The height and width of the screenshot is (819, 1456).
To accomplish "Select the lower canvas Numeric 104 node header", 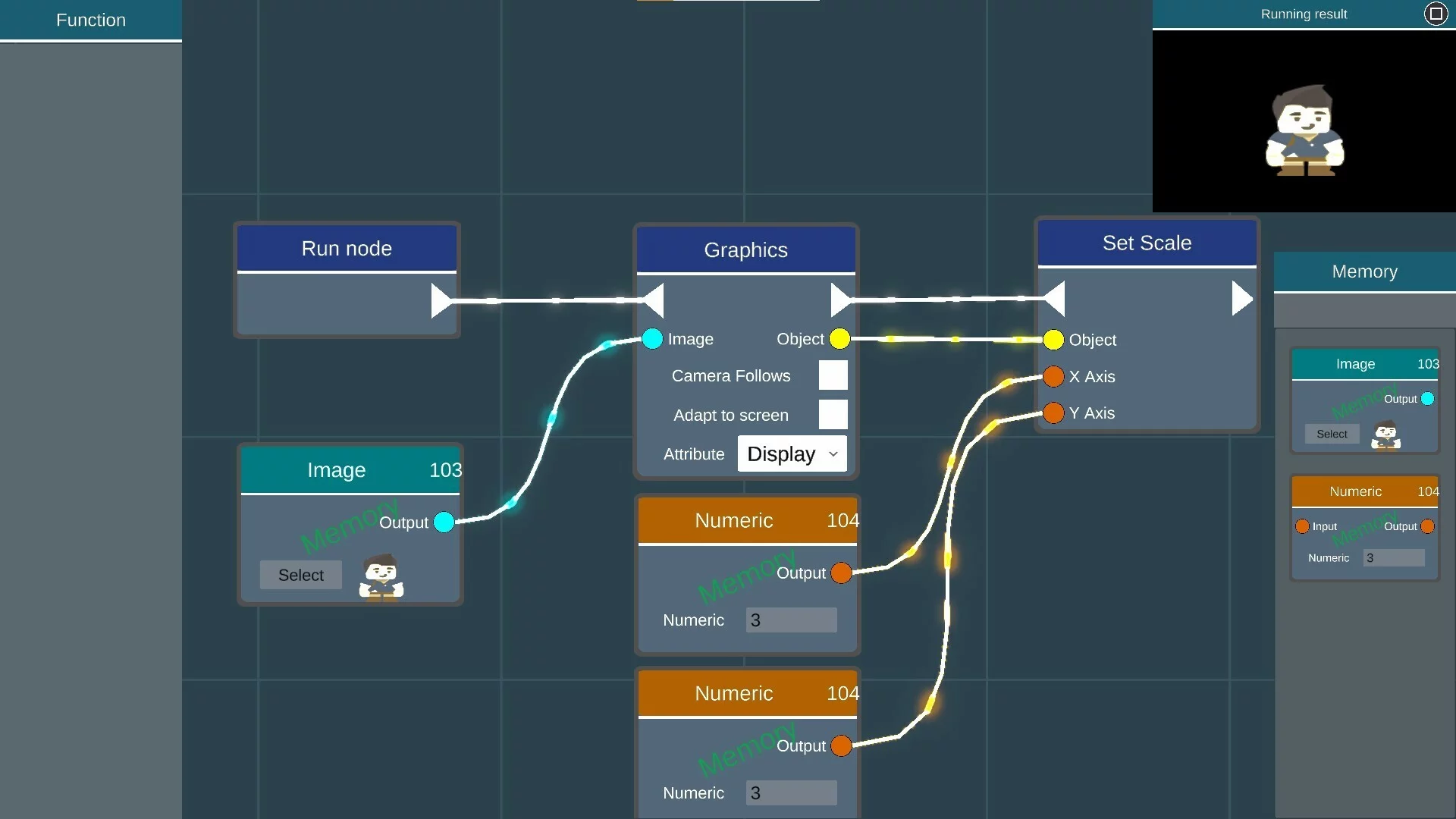I will tap(748, 693).
